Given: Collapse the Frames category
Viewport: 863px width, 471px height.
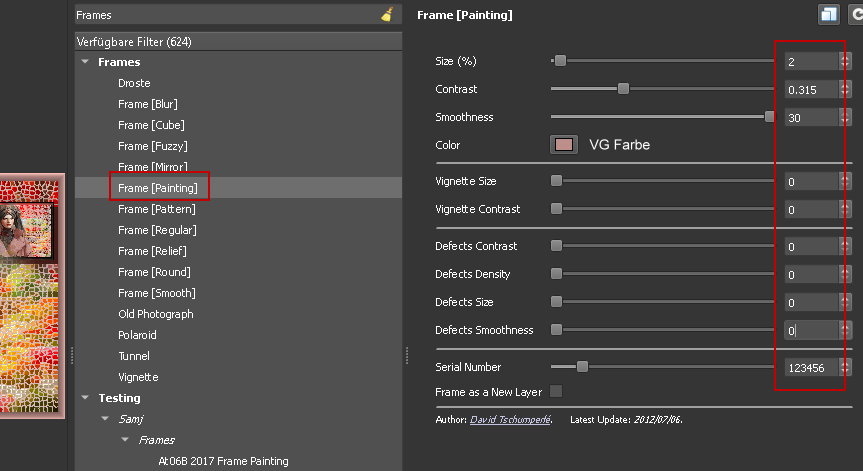Looking at the screenshot, I should pyautogui.click(x=85, y=63).
